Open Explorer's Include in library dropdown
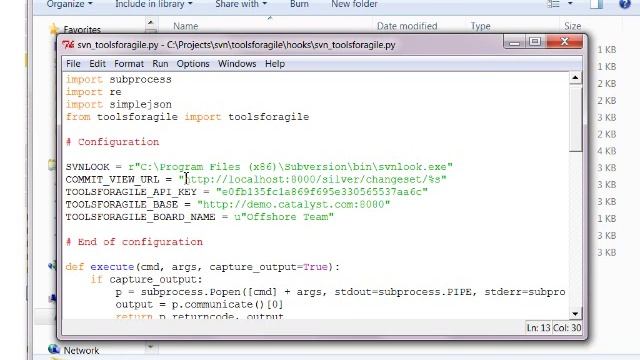 (153, 4)
